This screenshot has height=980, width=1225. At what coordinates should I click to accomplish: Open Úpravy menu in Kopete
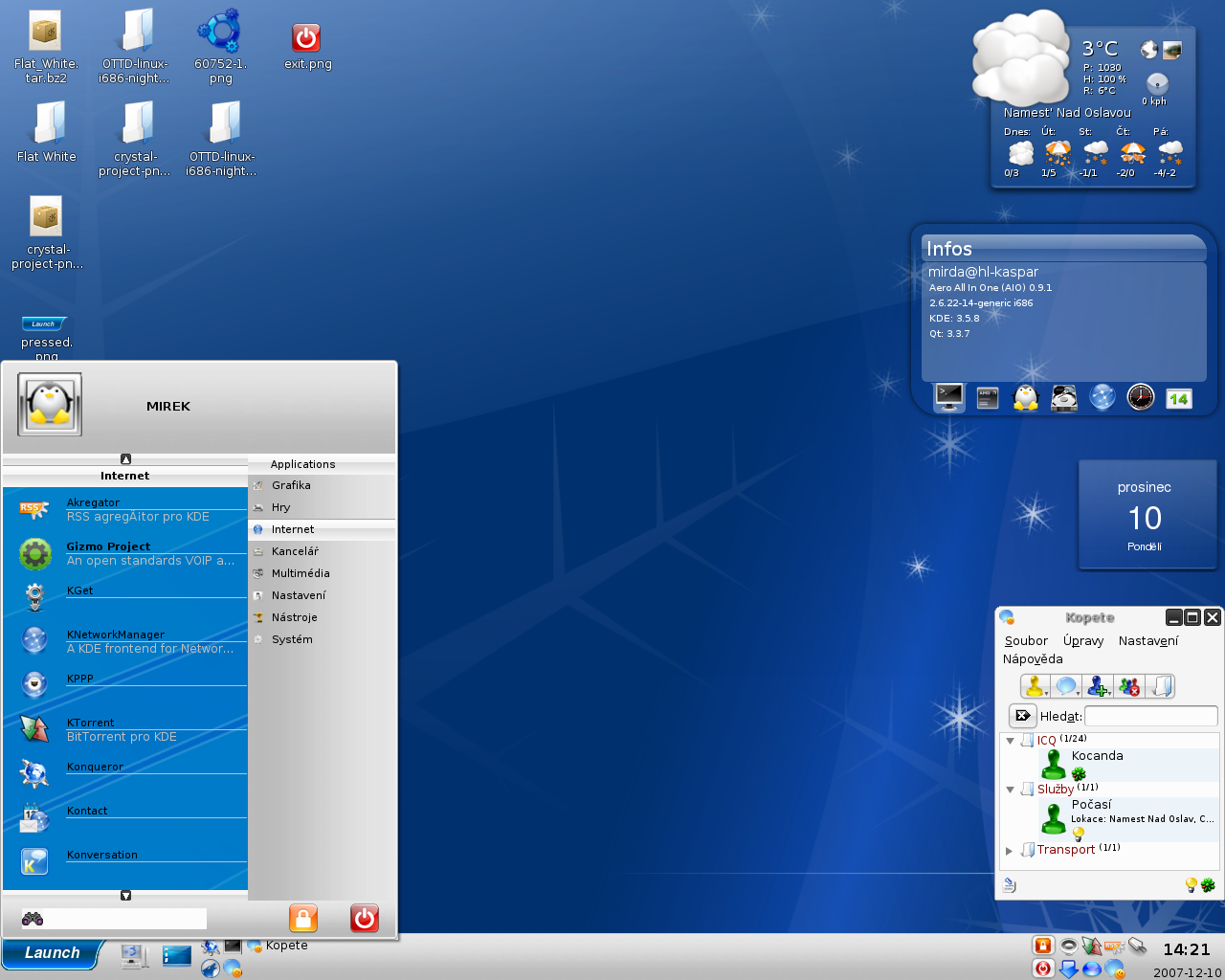(1083, 641)
